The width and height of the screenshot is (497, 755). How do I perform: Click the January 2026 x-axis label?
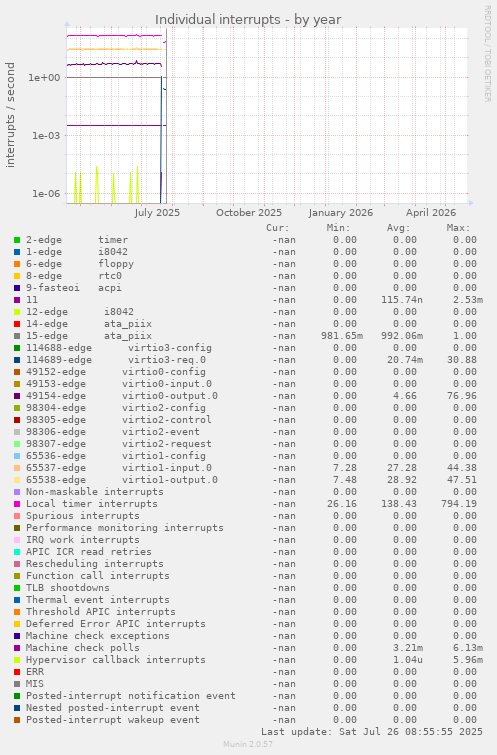click(340, 212)
